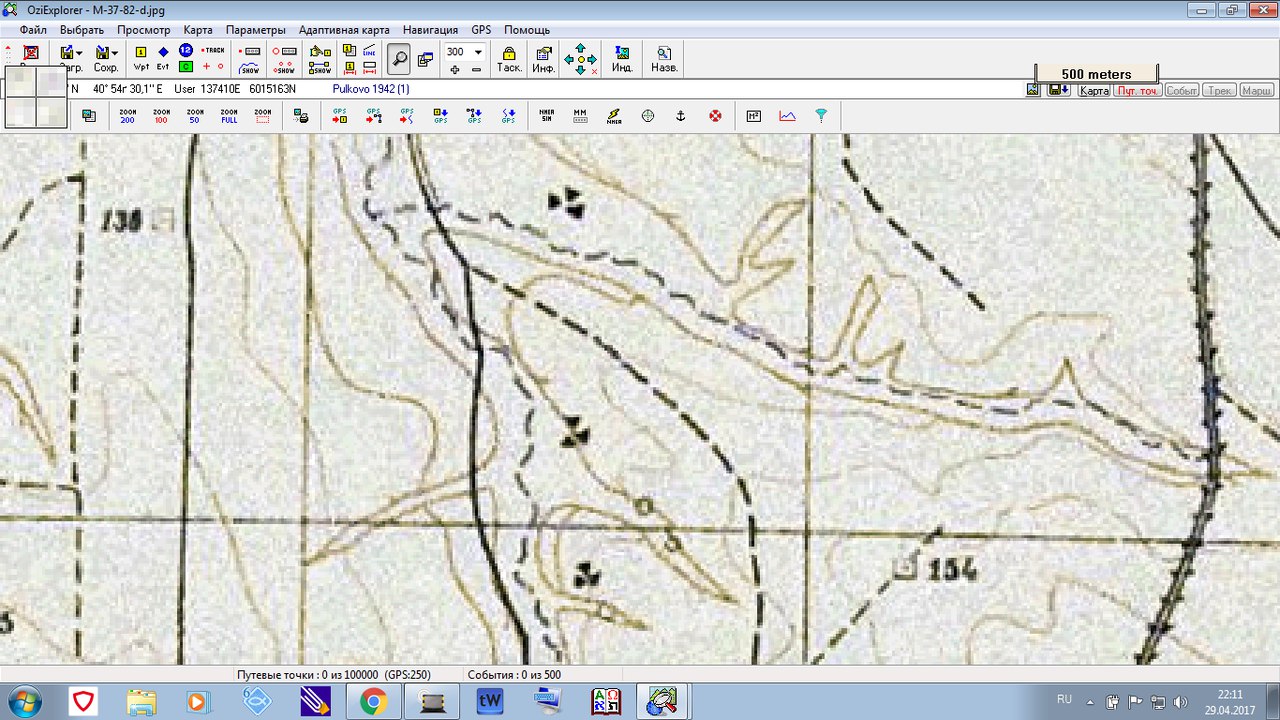Viewport: 1280px width, 720px height.
Task: Toggle the Пут. точ. waypoints button
Action: (1137, 90)
